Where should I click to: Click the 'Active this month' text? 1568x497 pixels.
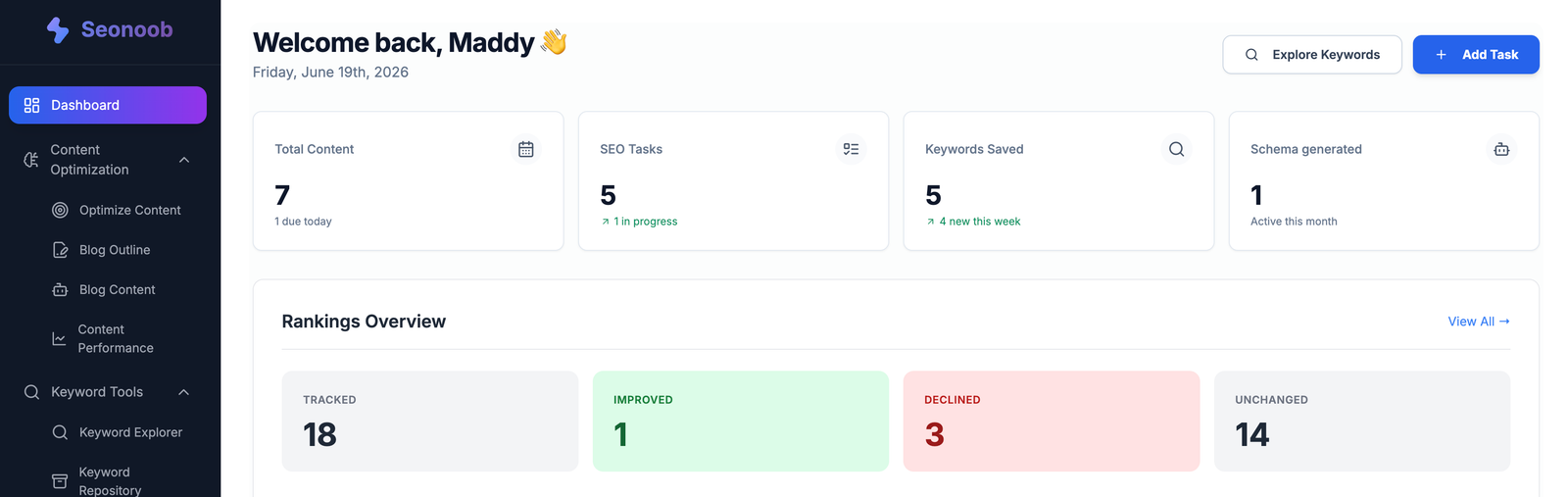[1294, 222]
